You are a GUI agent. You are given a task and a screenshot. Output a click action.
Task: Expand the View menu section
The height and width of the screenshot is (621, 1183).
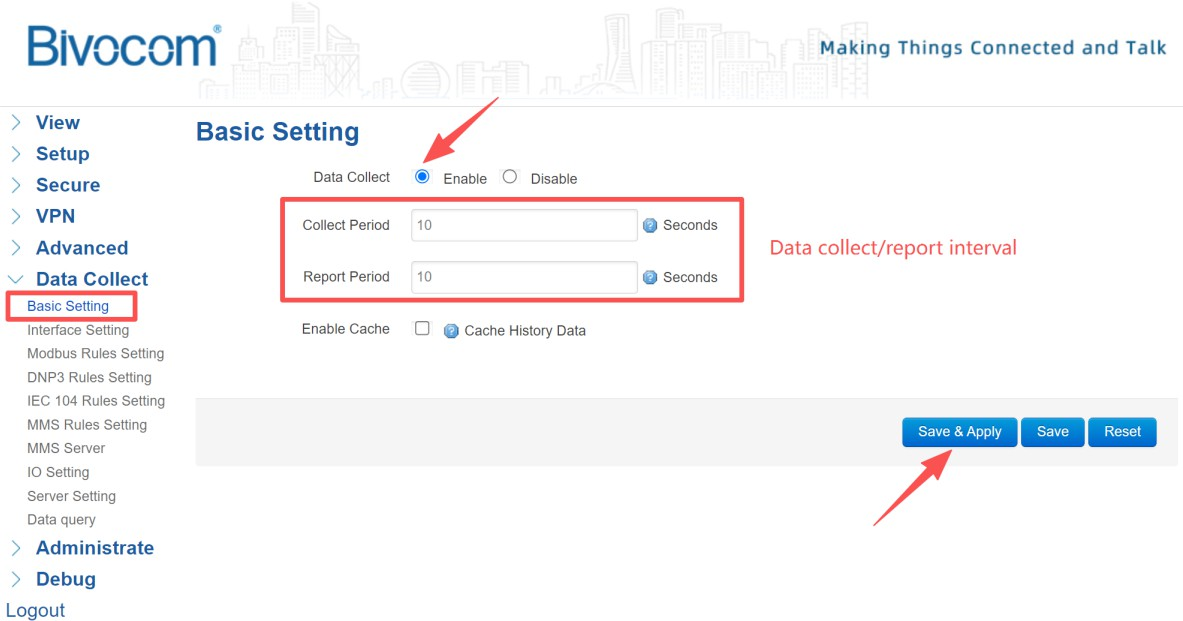[x=57, y=123]
